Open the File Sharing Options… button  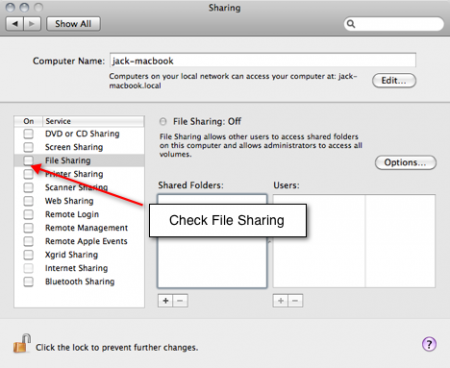pos(406,162)
